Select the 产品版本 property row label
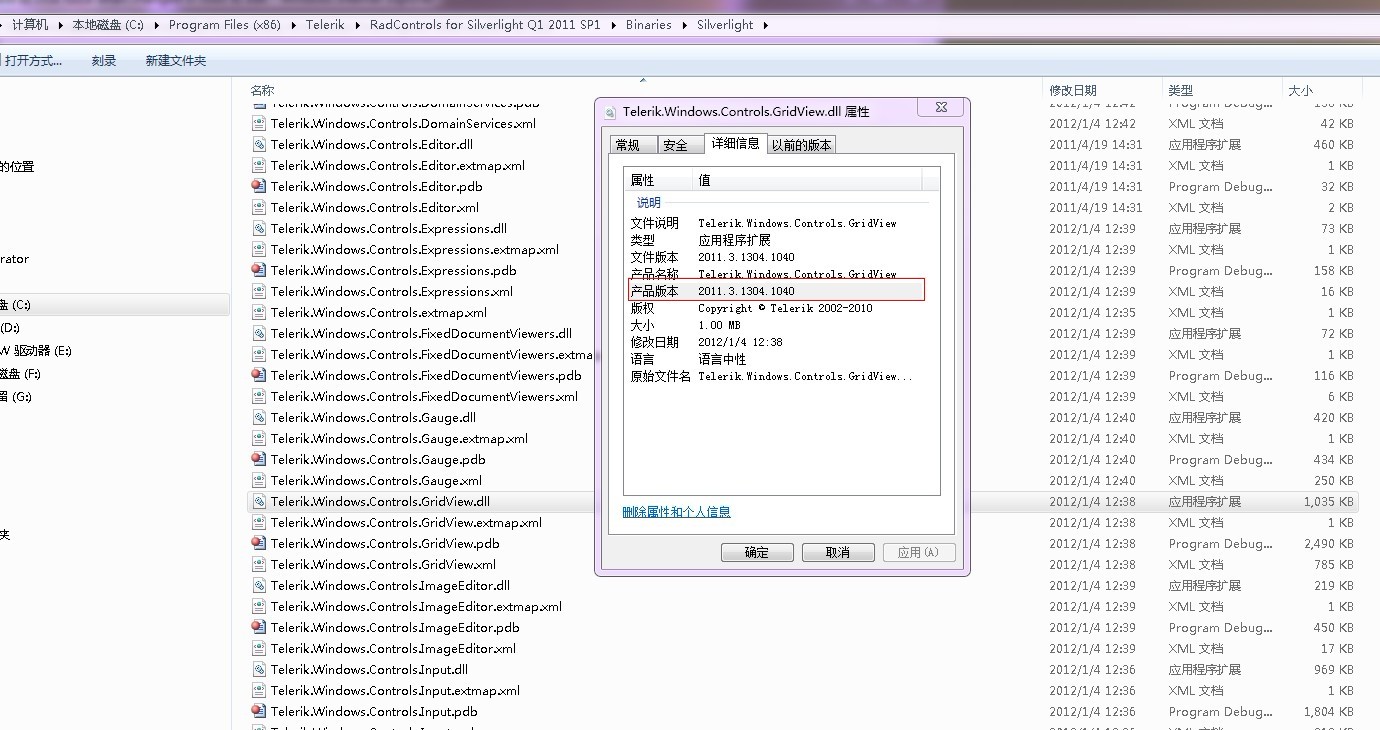The image size is (1380, 730). 654,291
